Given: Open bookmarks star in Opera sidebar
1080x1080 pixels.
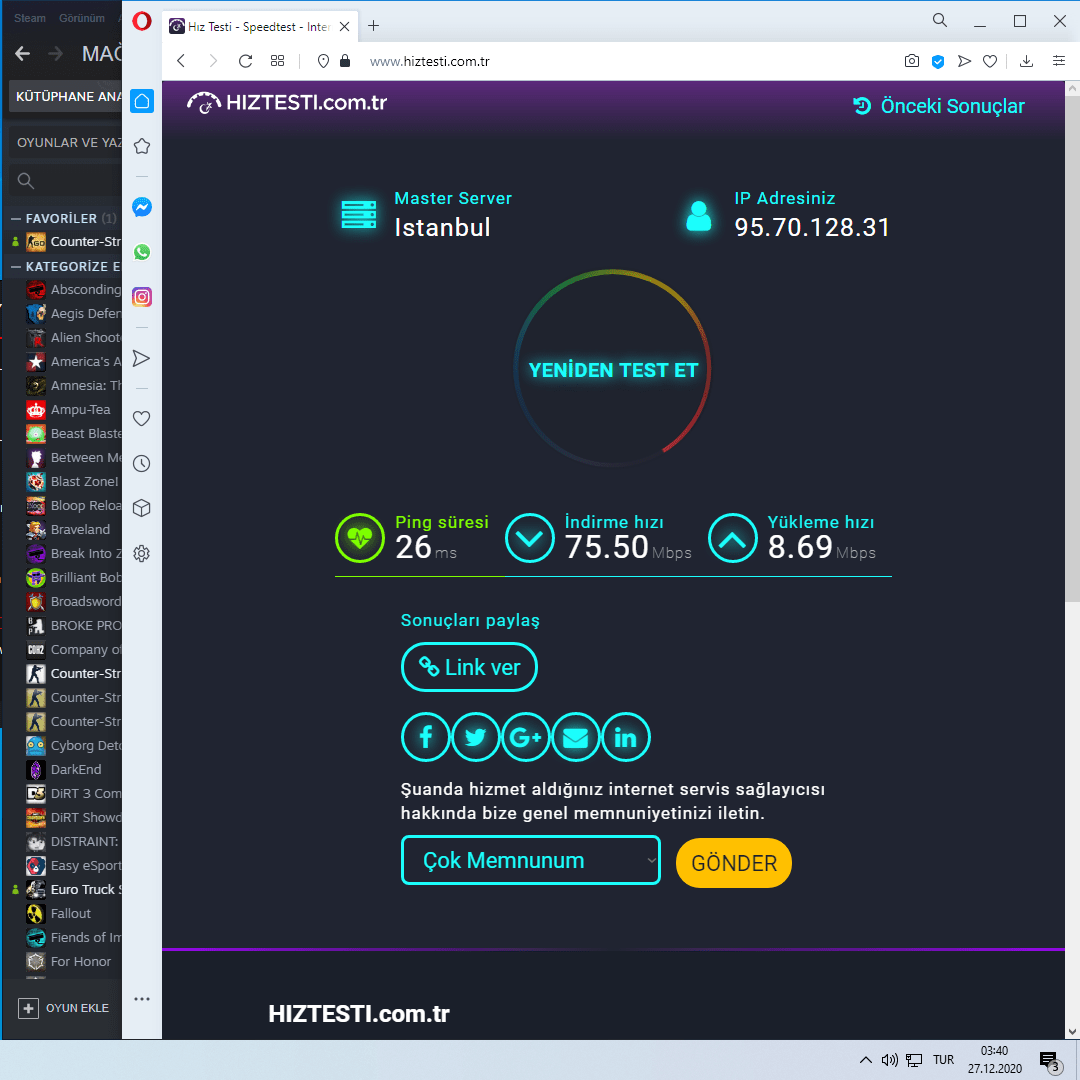Looking at the screenshot, I should point(142,146).
